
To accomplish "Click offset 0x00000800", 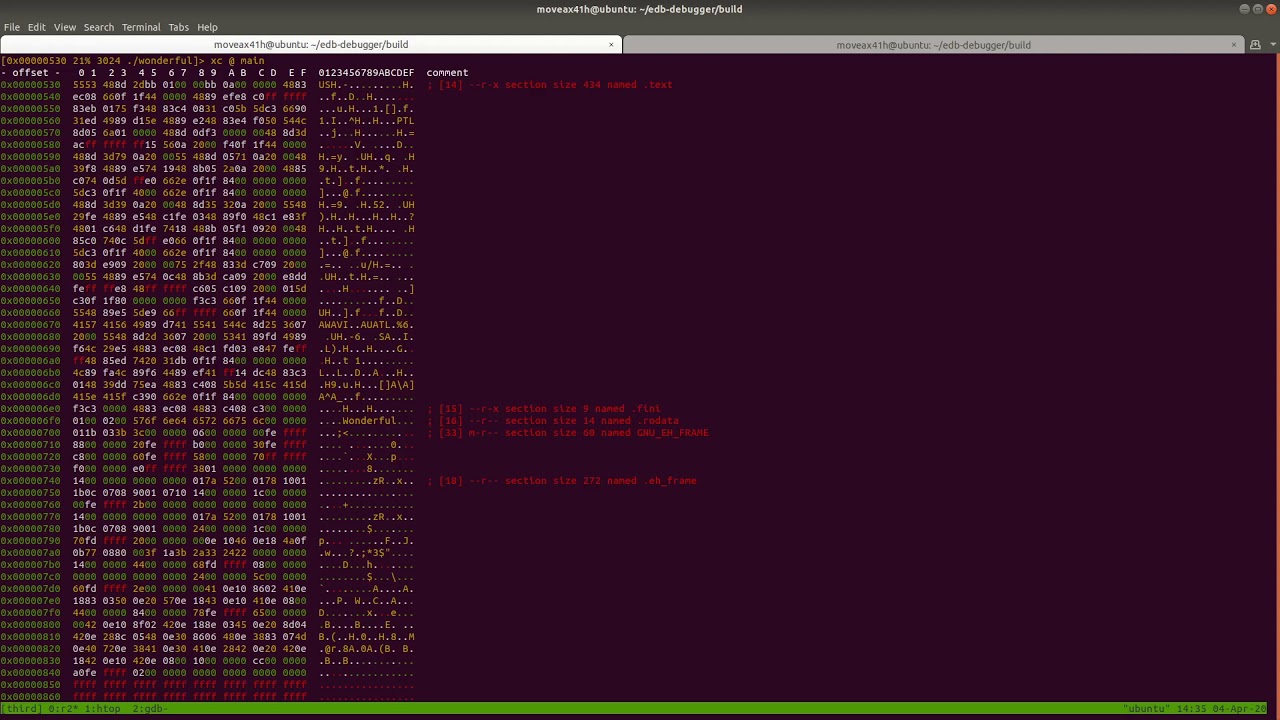I will coord(30,625).
